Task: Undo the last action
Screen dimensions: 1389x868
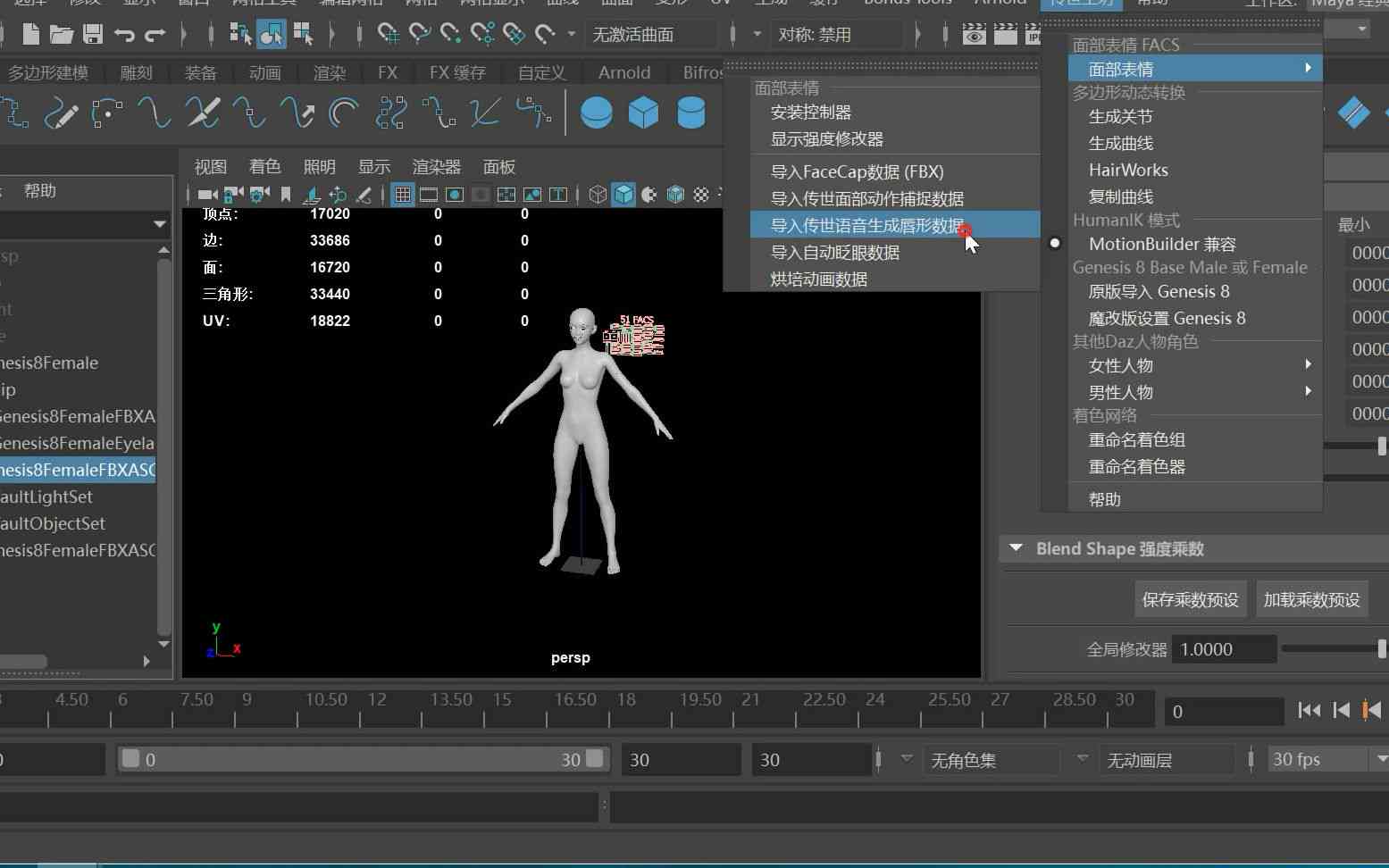Action: (x=124, y=35)
